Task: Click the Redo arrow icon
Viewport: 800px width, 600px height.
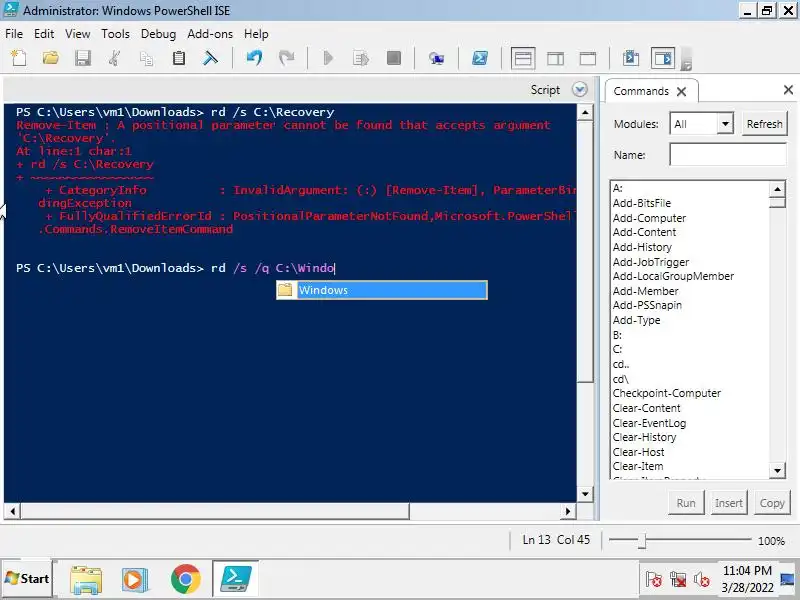Action: [286, 58]
